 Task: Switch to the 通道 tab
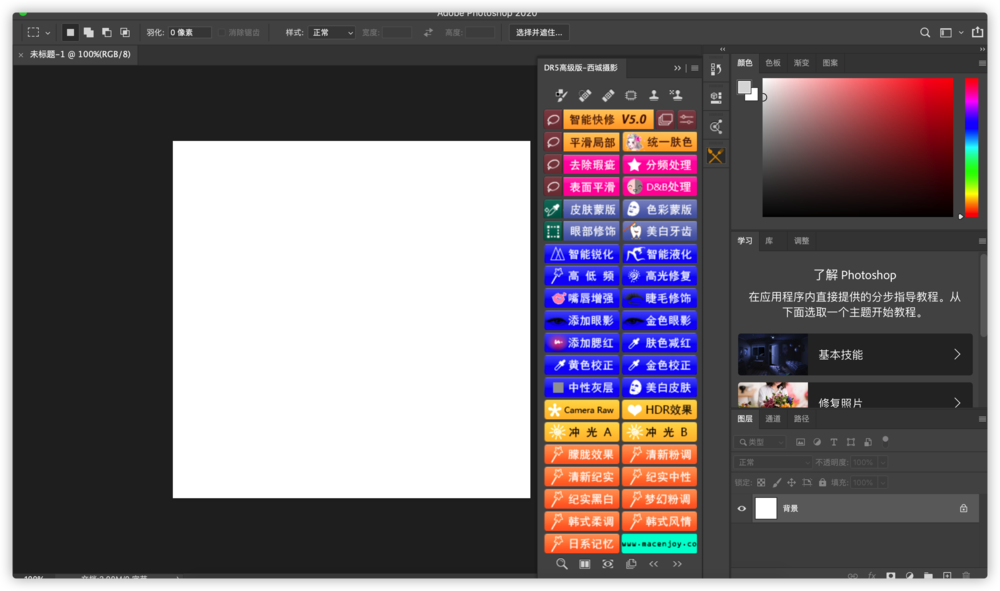pos(773,419)
